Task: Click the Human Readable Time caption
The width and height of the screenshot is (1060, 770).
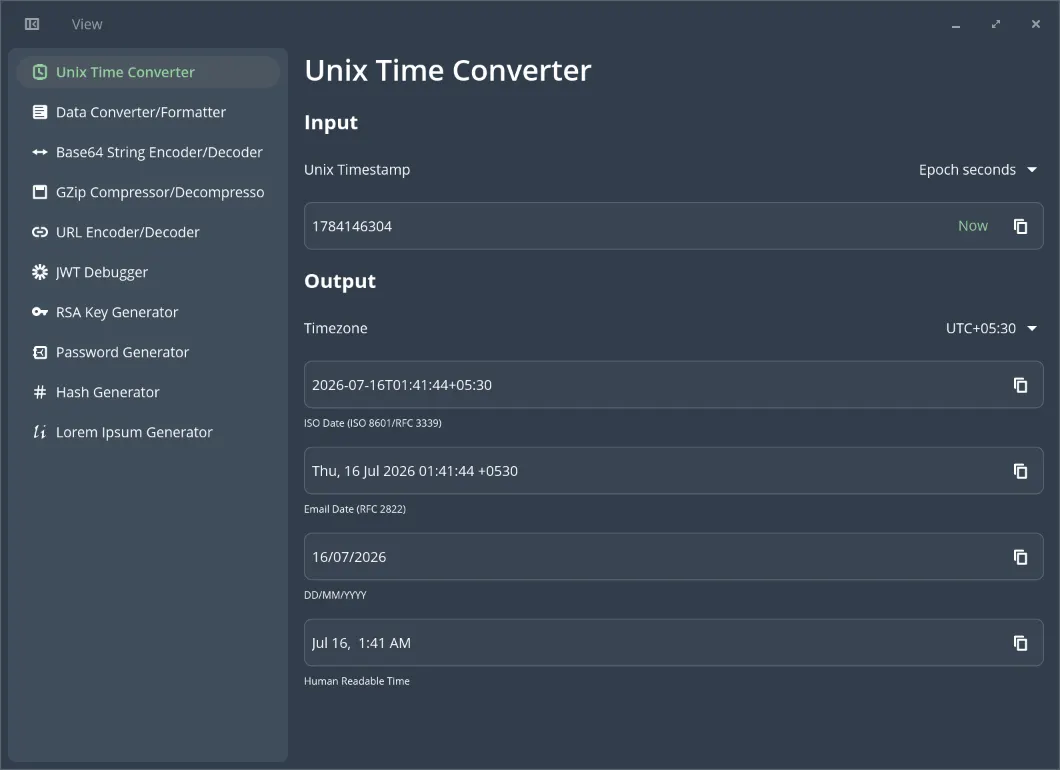Action: [357, 681]
